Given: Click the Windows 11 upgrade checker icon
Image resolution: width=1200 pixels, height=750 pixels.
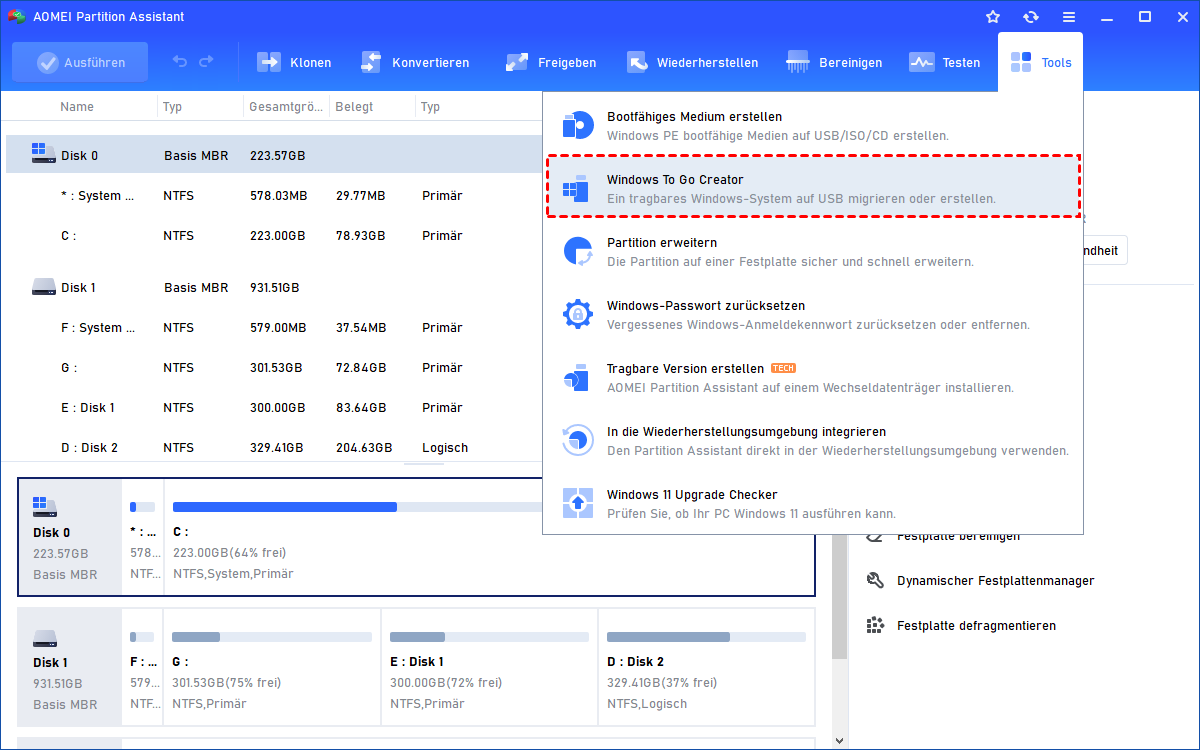Looking at the screenshot, I should 577,504.
